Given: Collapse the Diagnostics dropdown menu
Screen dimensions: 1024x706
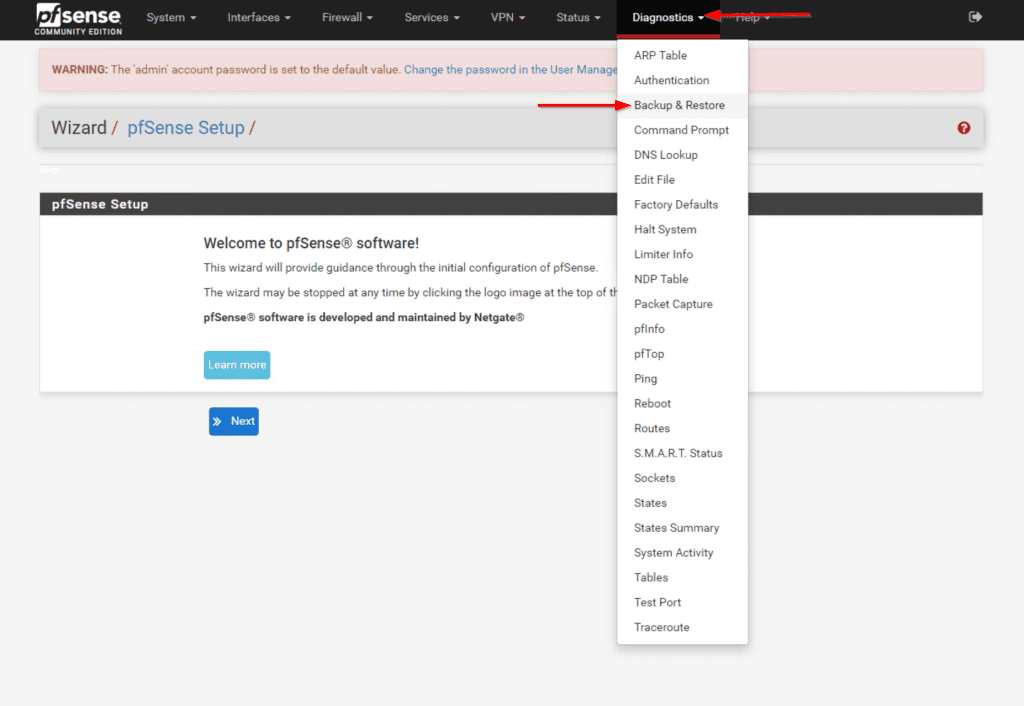Looking at the screenshot, I should [668, 18].
